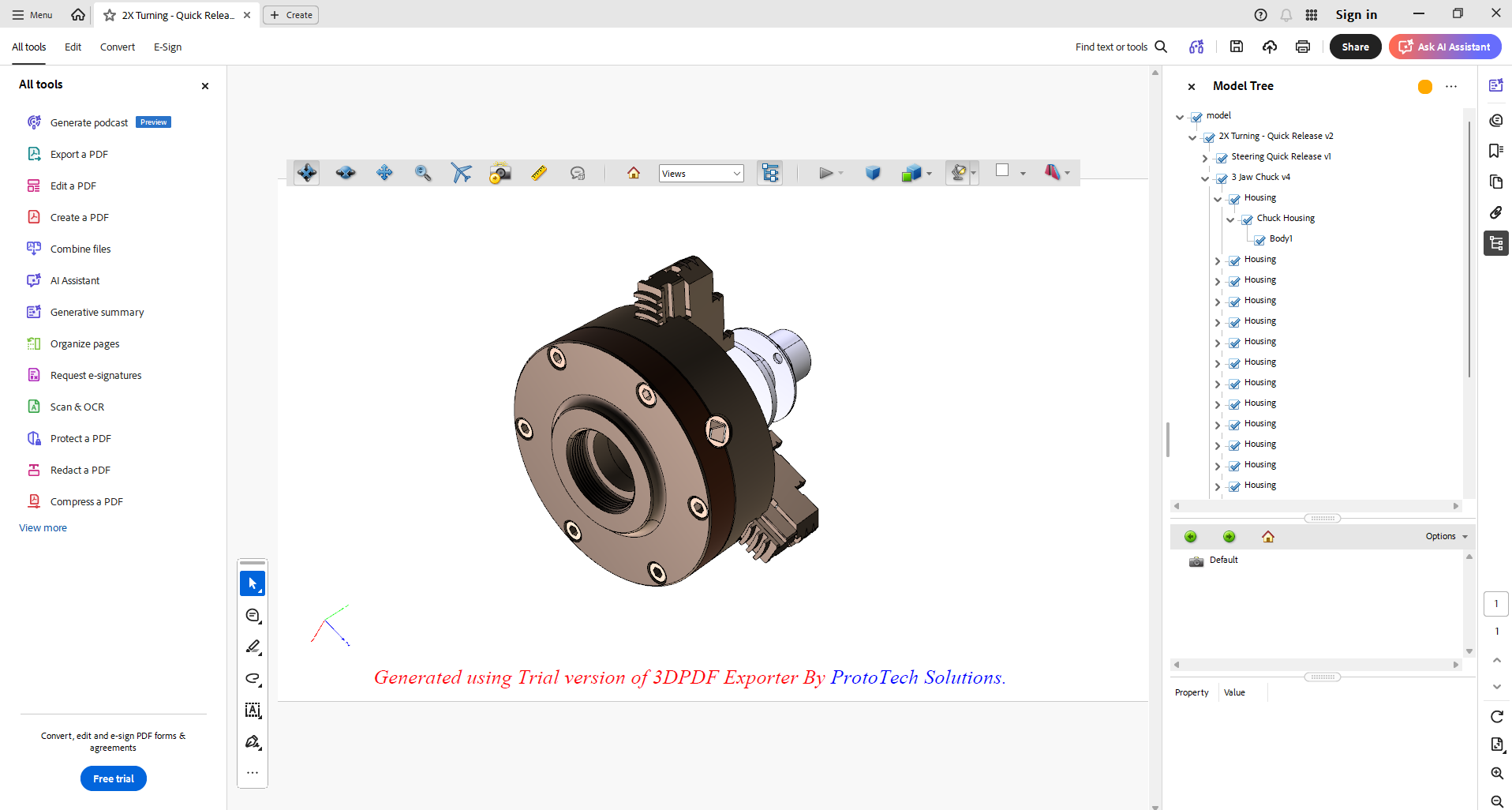
Task: Select the 3D Rotate tool
Action: [x=307, y=173]
